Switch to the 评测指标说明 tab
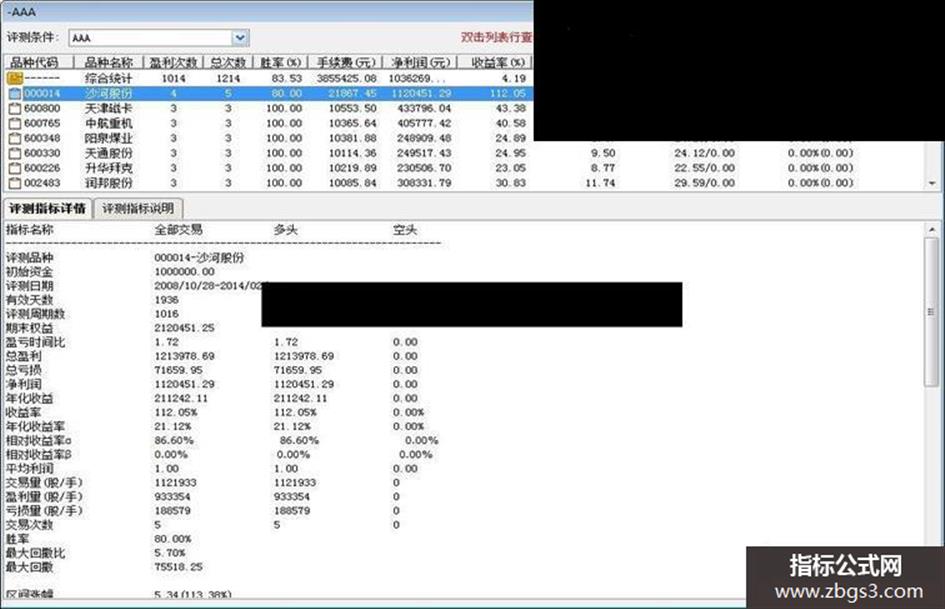The height and width of the screenshot is (609, 945). (x=138, y=209)
